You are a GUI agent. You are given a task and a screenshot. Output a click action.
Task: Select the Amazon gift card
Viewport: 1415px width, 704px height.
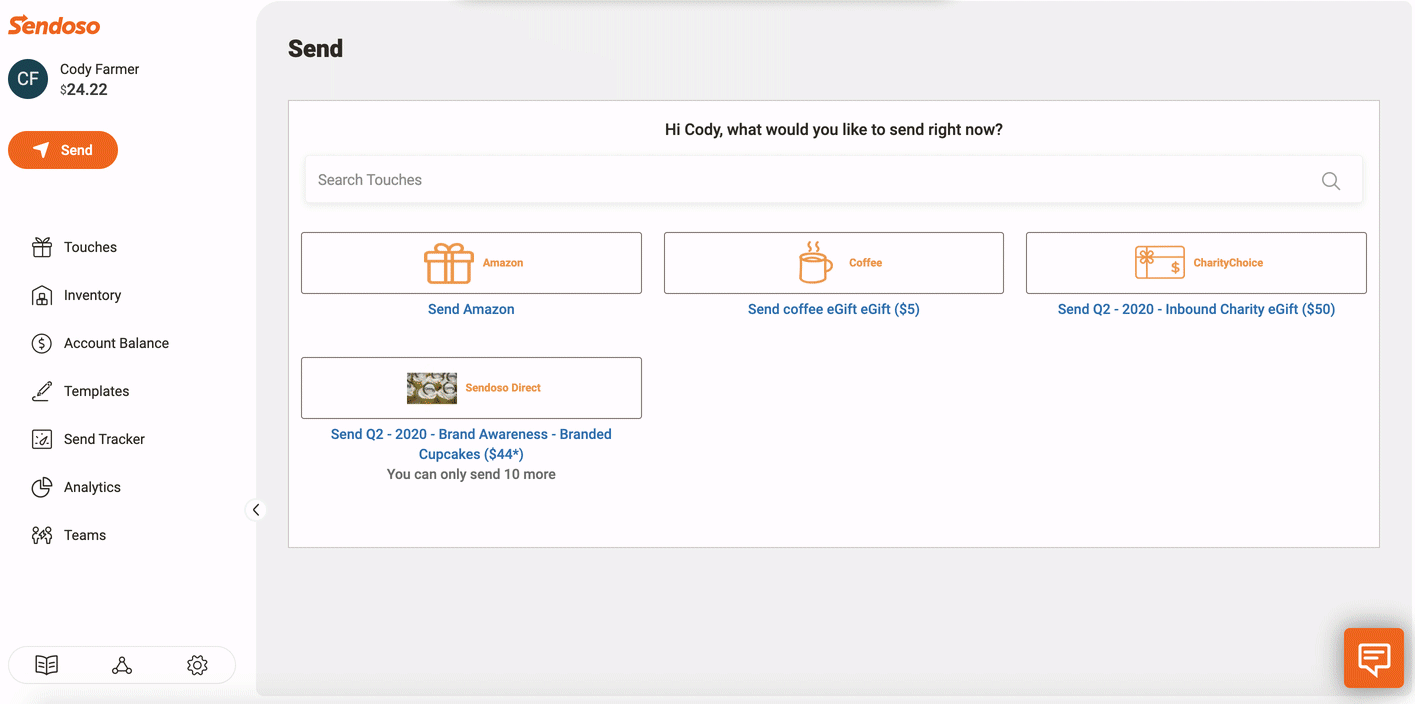click(x=471, y=263)
